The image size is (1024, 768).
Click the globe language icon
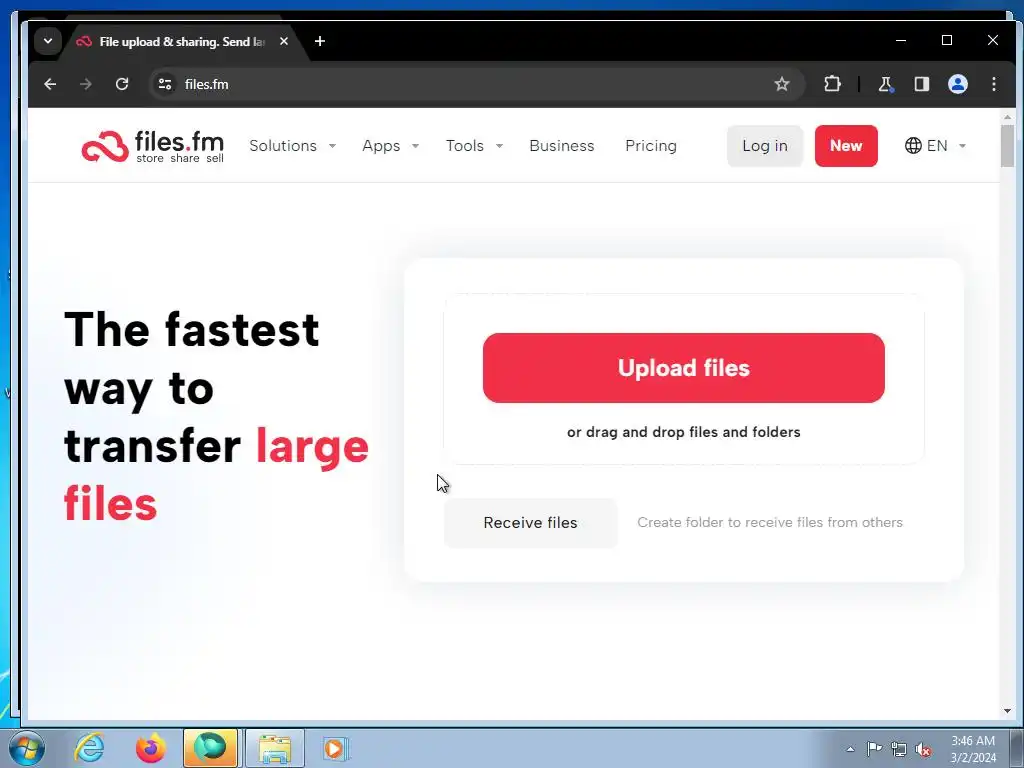tap(913, 146)
